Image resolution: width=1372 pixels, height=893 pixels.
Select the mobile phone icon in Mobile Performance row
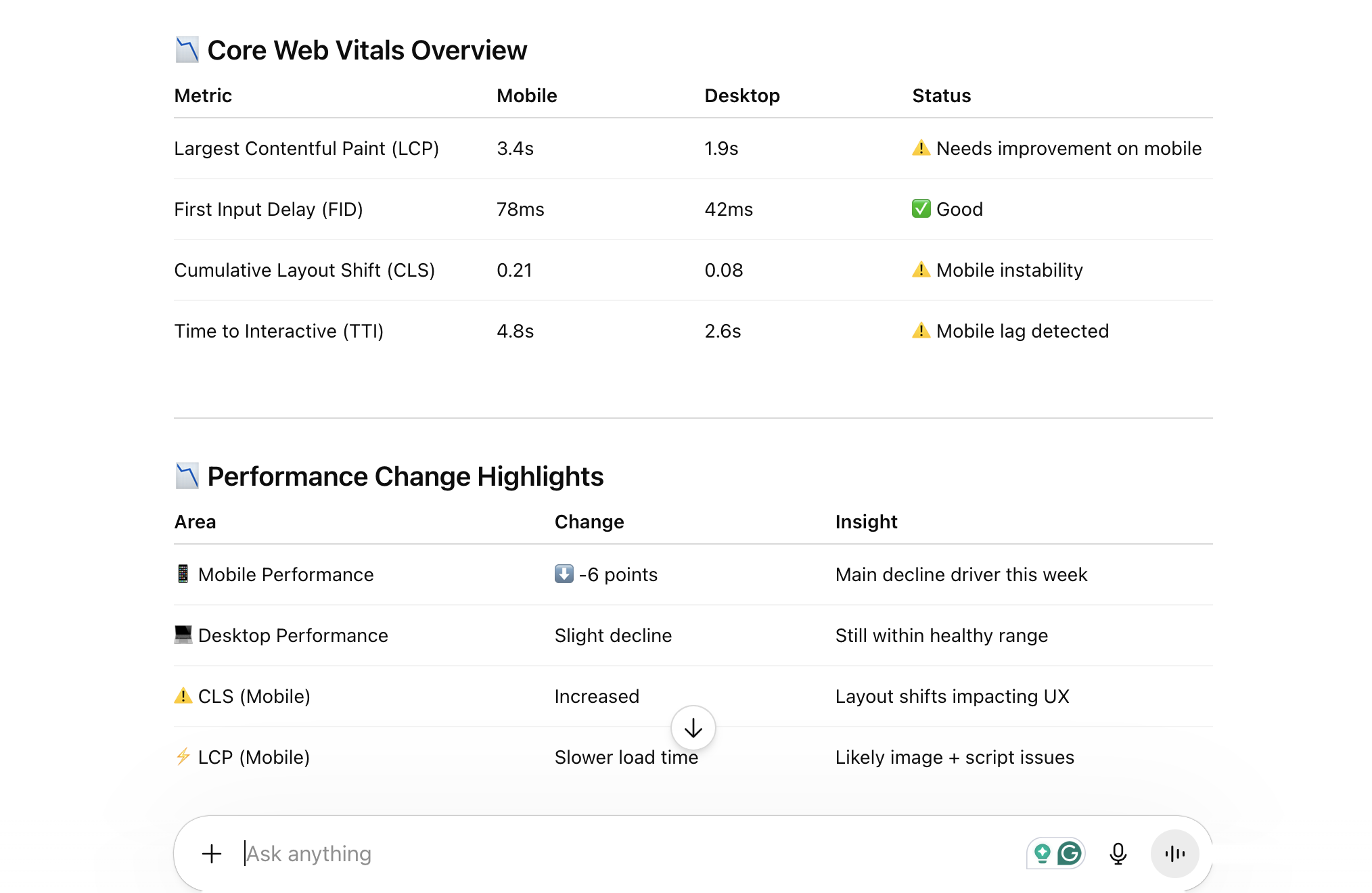click(181, 574)
